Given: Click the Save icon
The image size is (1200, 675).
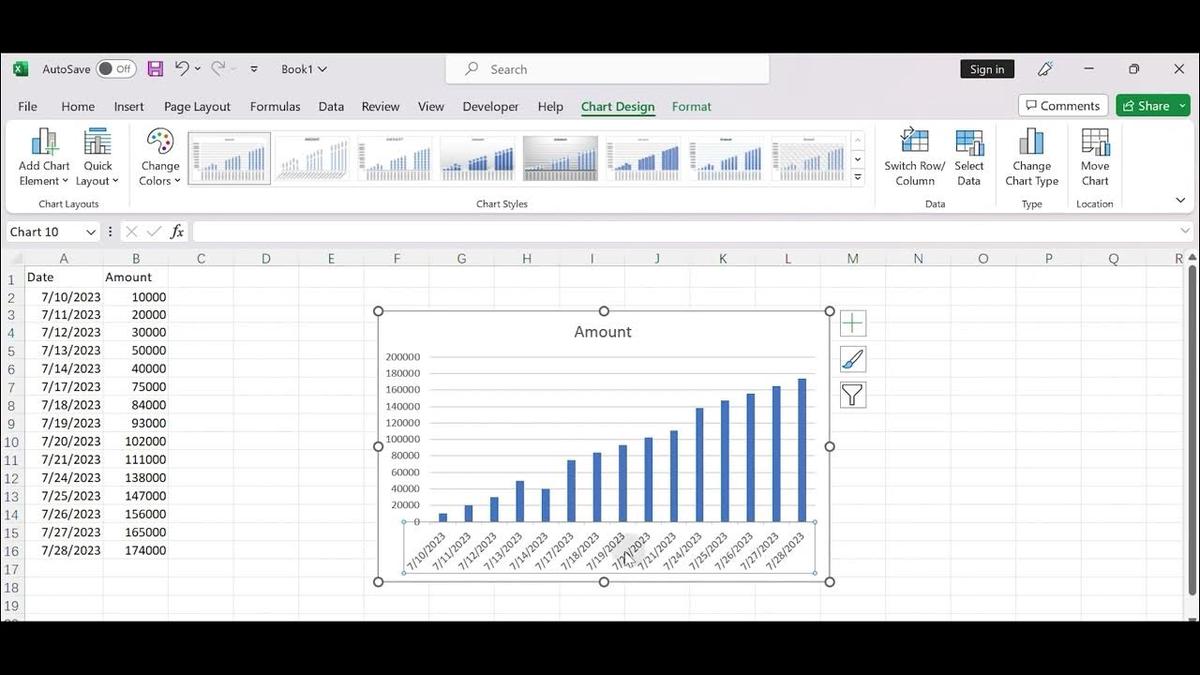Looking at the screenshot, I should click(x=155, y=68).
